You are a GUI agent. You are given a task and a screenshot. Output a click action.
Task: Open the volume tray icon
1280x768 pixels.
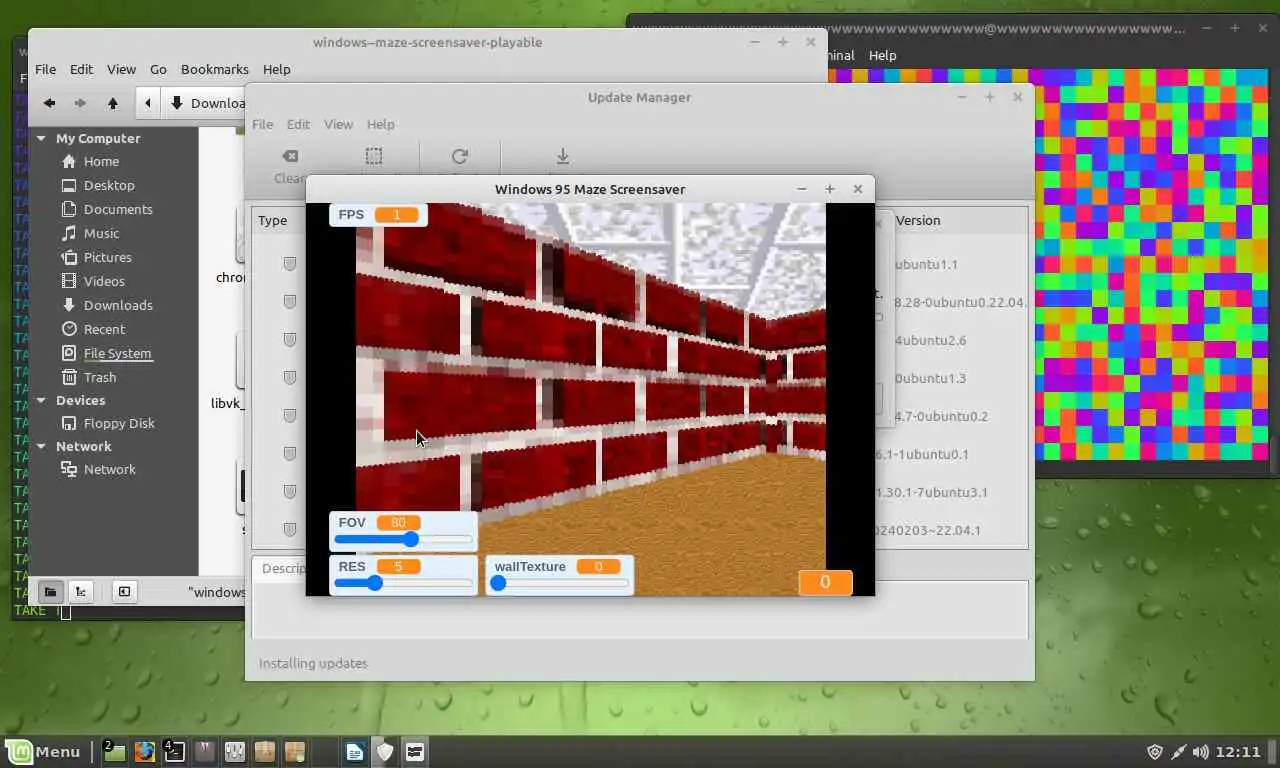tap(1201, 752)
